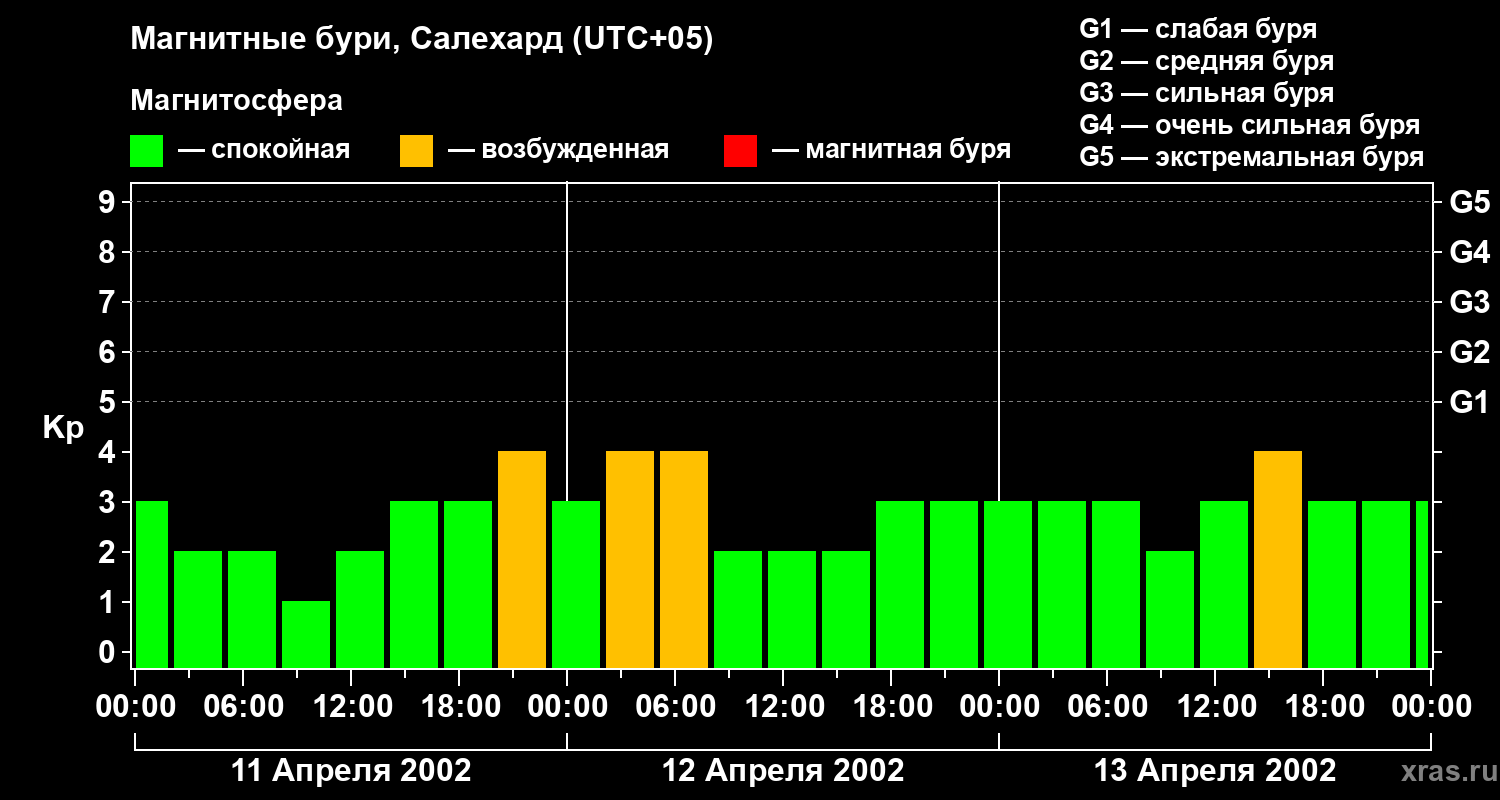This screenshot has height=800, width=1500.
Task: Click the right-axis 'G3' label
Action: click(1469, 303)
